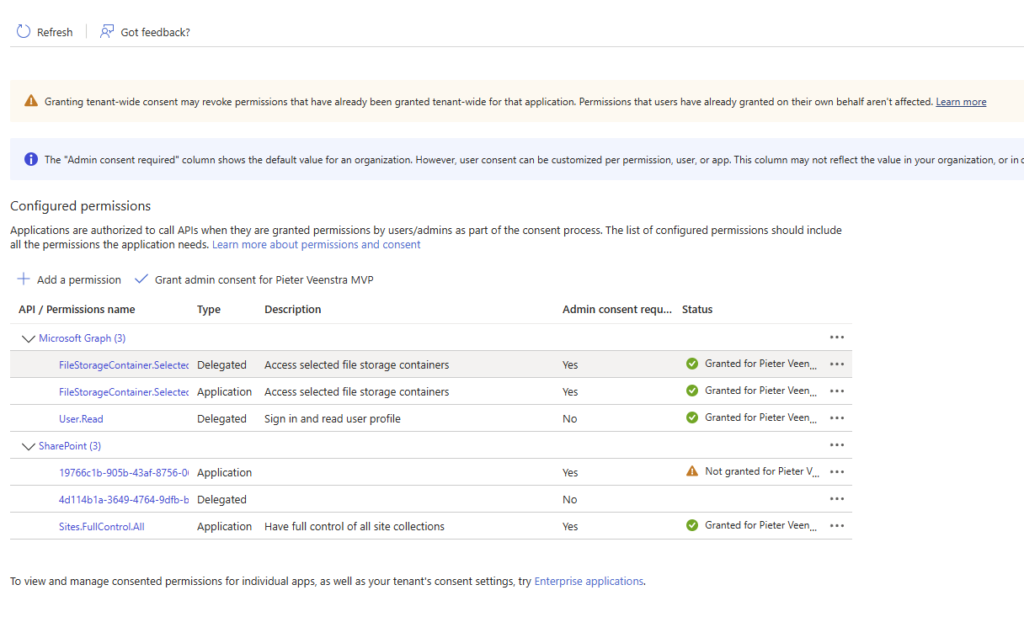
Task: Open the delegated FileStorageContainer.Selected permission link
Action: tap(123, 365)
